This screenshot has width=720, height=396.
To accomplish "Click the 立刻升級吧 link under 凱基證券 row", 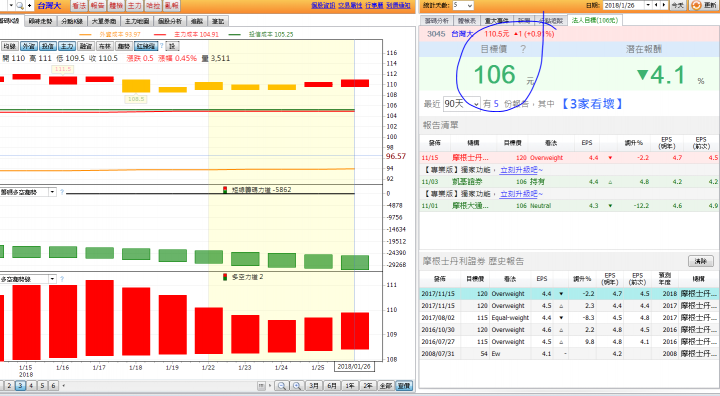I will click(521, 194).
